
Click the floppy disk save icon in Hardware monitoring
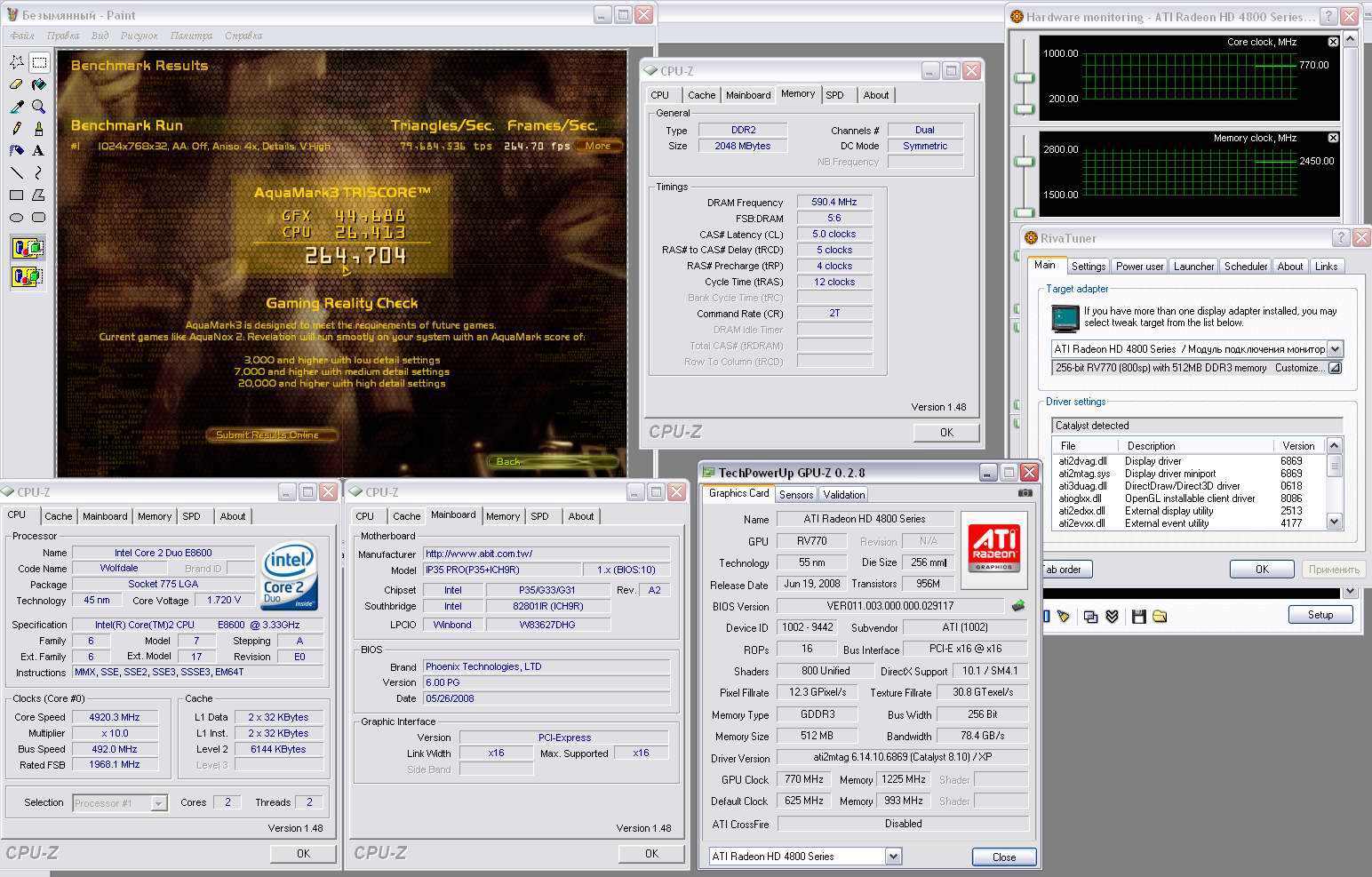coord(1139,616)
